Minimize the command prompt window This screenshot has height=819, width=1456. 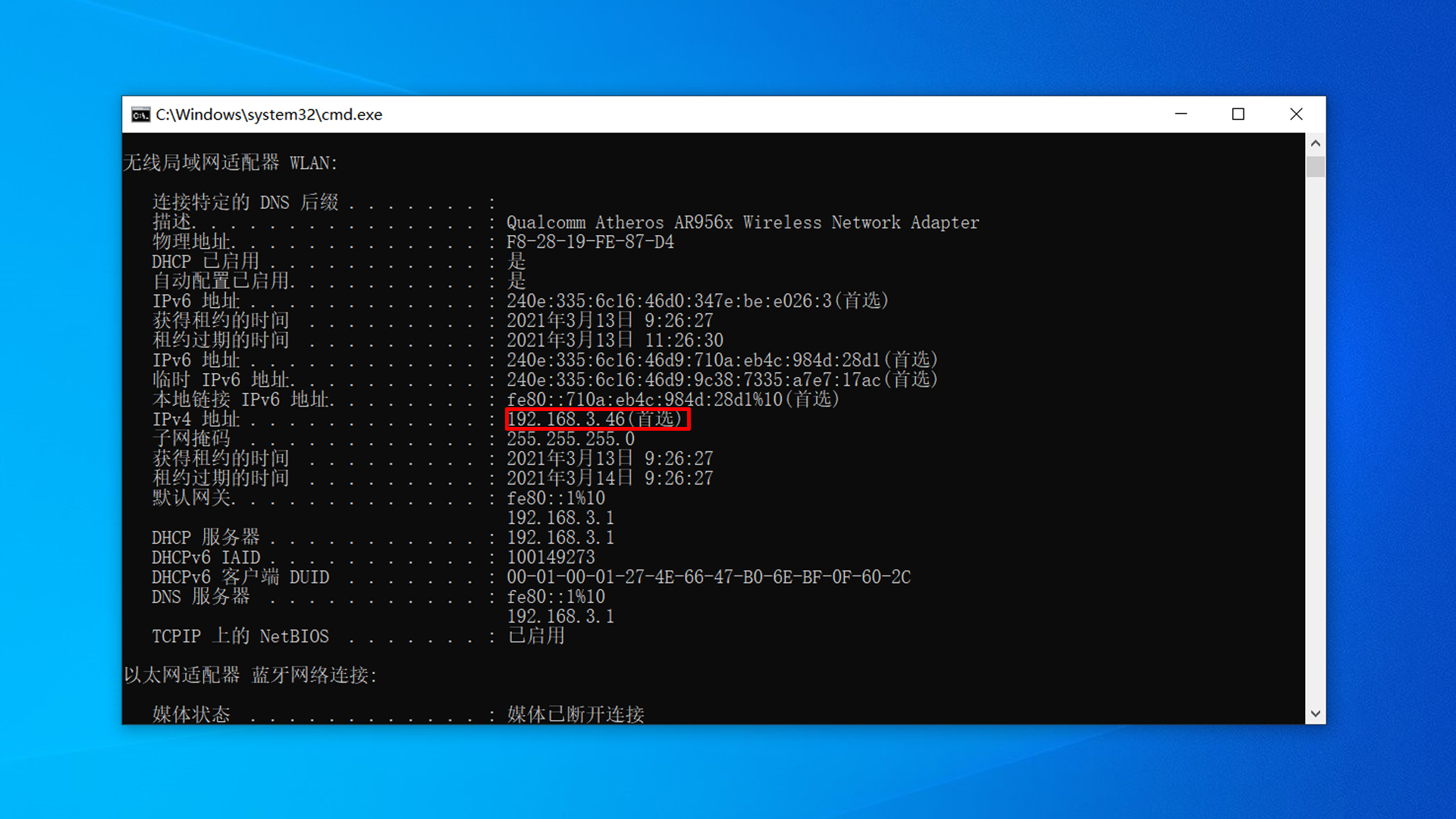click(1181, 114)
